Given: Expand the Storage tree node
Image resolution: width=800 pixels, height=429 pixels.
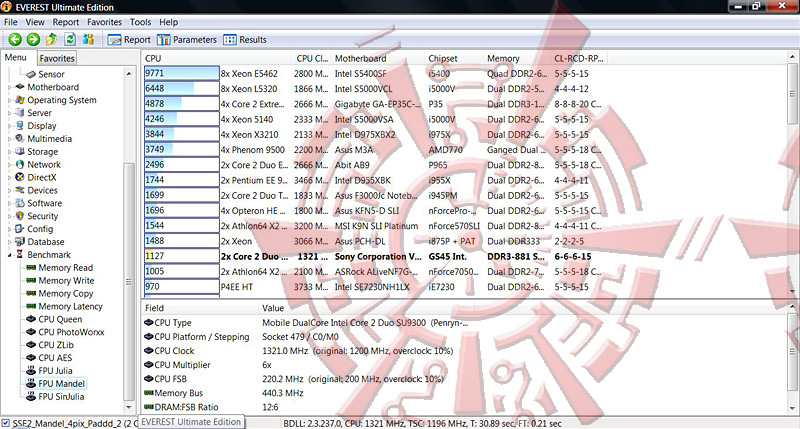Looking at the screenshot, I should 10,152.
